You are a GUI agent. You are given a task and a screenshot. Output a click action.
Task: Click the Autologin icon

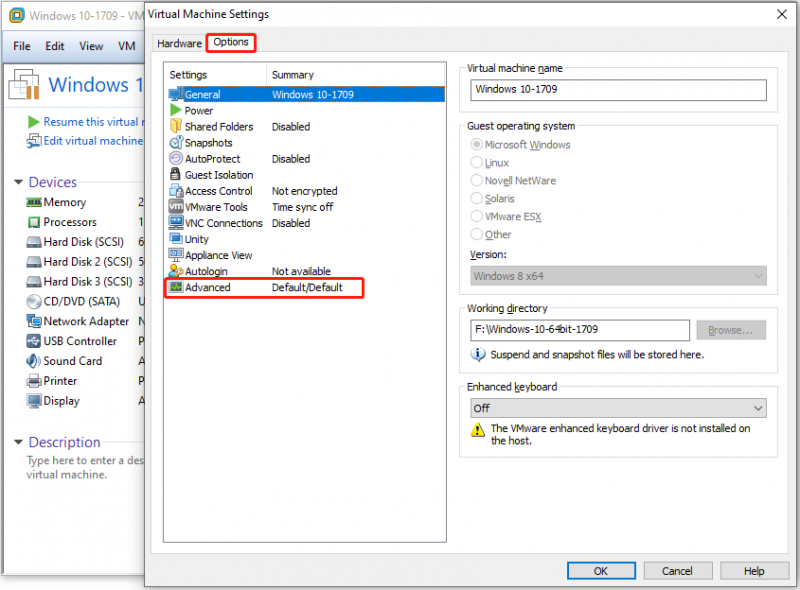tap(176, 271)
